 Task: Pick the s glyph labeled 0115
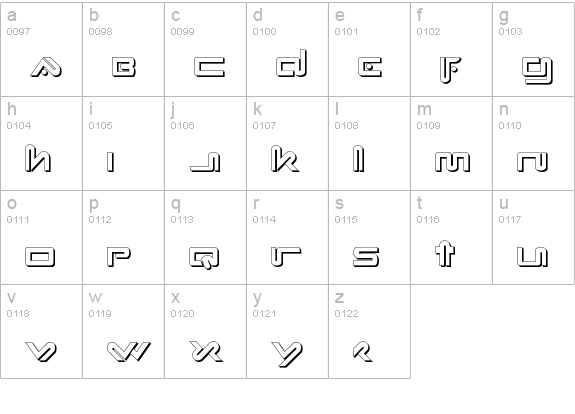tap(369, 237)
